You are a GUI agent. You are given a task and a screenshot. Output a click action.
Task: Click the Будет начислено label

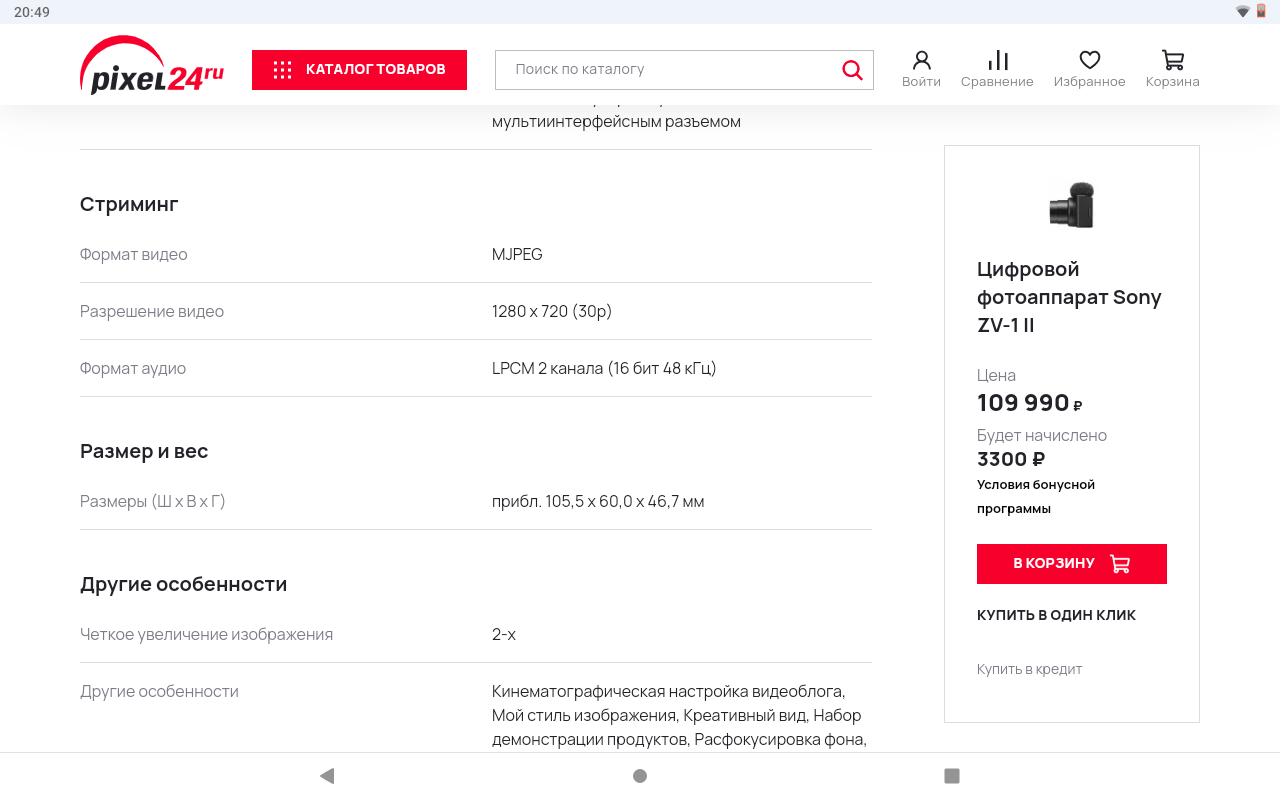(1042, 435)
